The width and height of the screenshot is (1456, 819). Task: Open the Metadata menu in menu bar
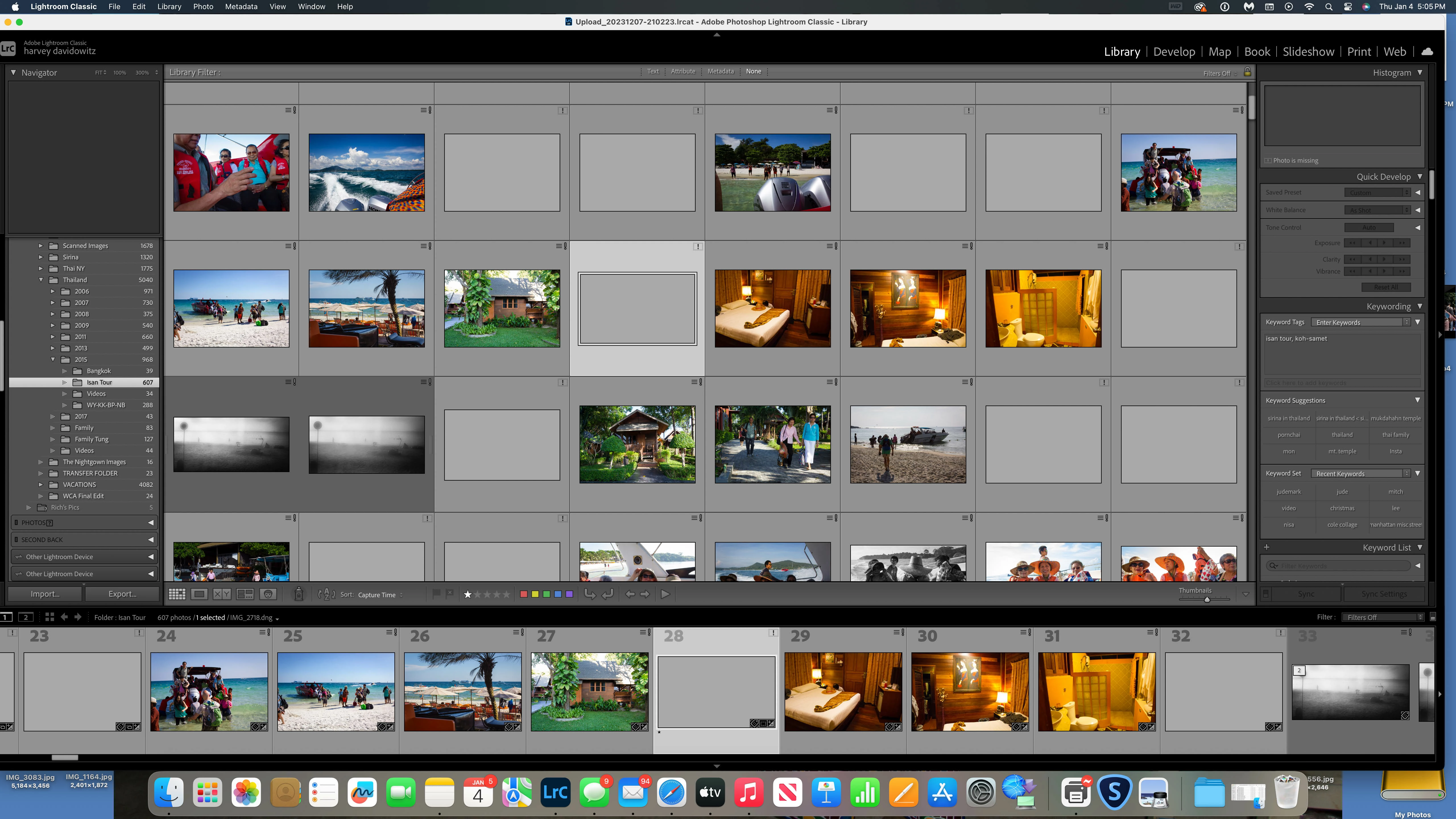241,6
